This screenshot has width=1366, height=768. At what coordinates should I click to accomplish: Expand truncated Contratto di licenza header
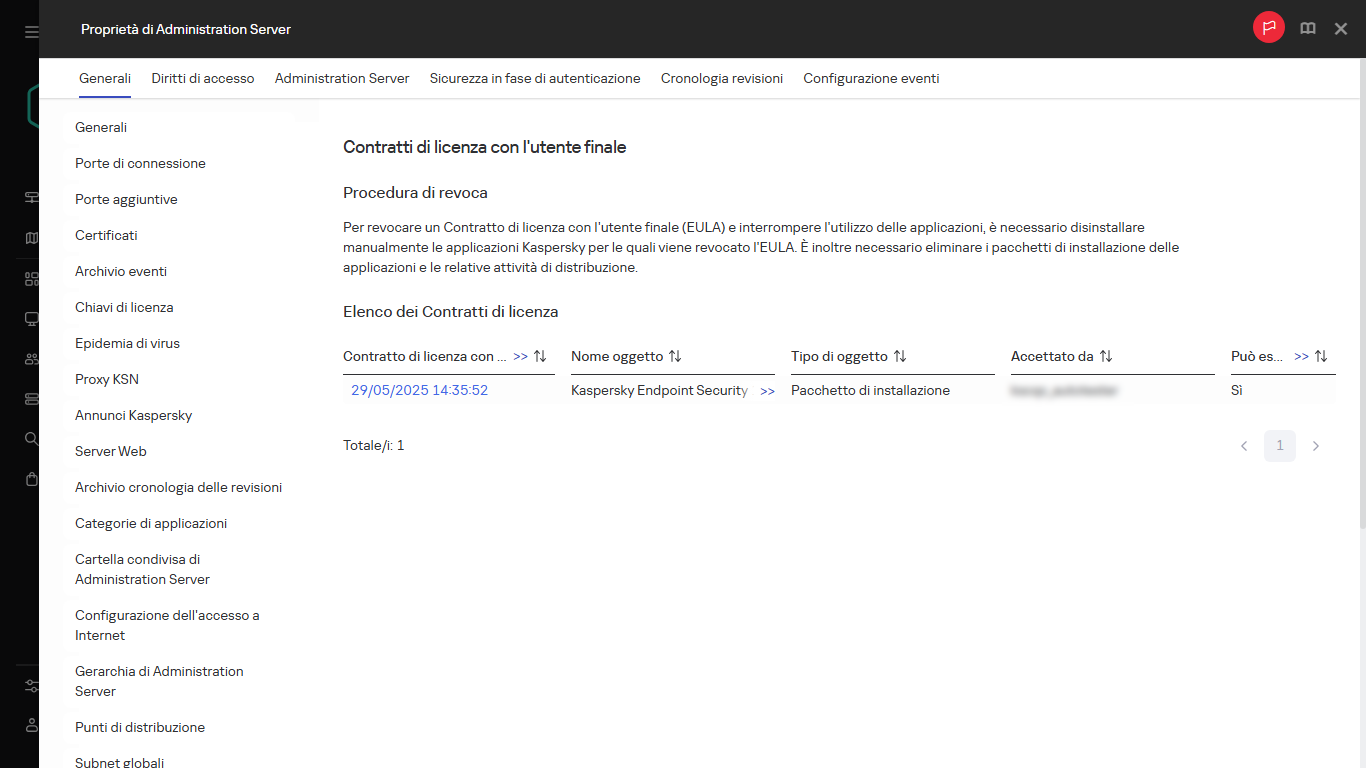pos(520,357)
